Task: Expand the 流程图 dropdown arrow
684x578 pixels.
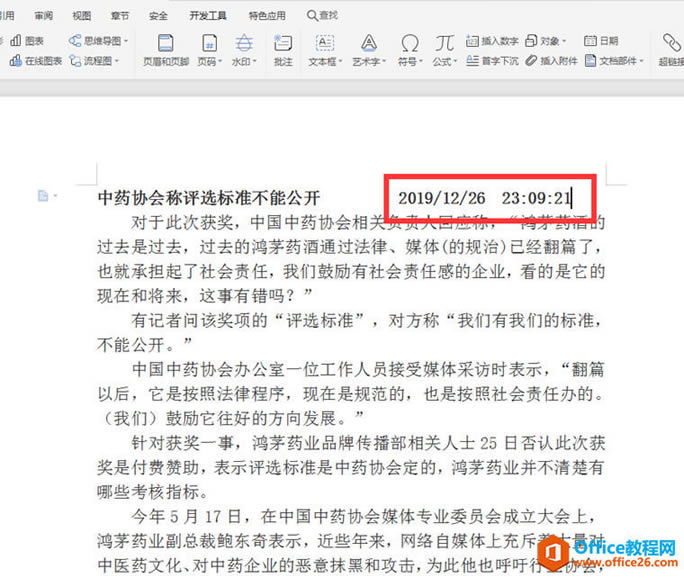Action: (117, 62)
